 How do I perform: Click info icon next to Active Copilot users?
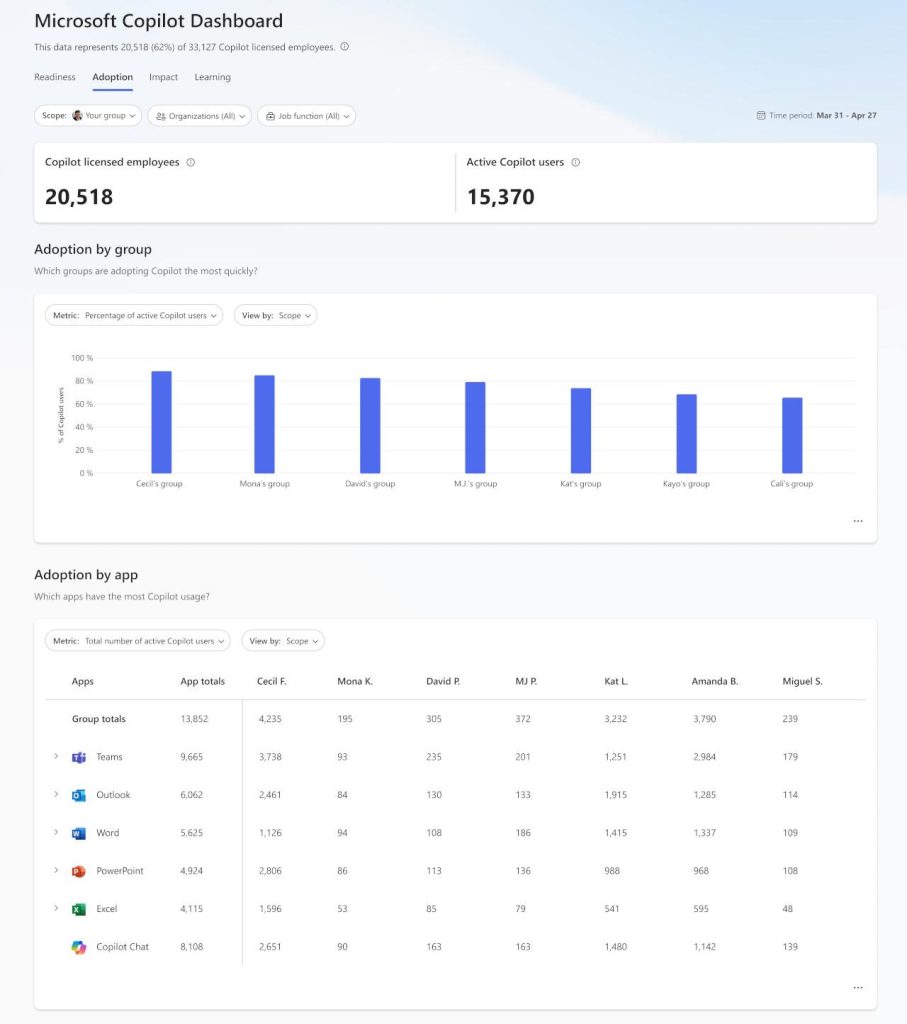(575, 162)
